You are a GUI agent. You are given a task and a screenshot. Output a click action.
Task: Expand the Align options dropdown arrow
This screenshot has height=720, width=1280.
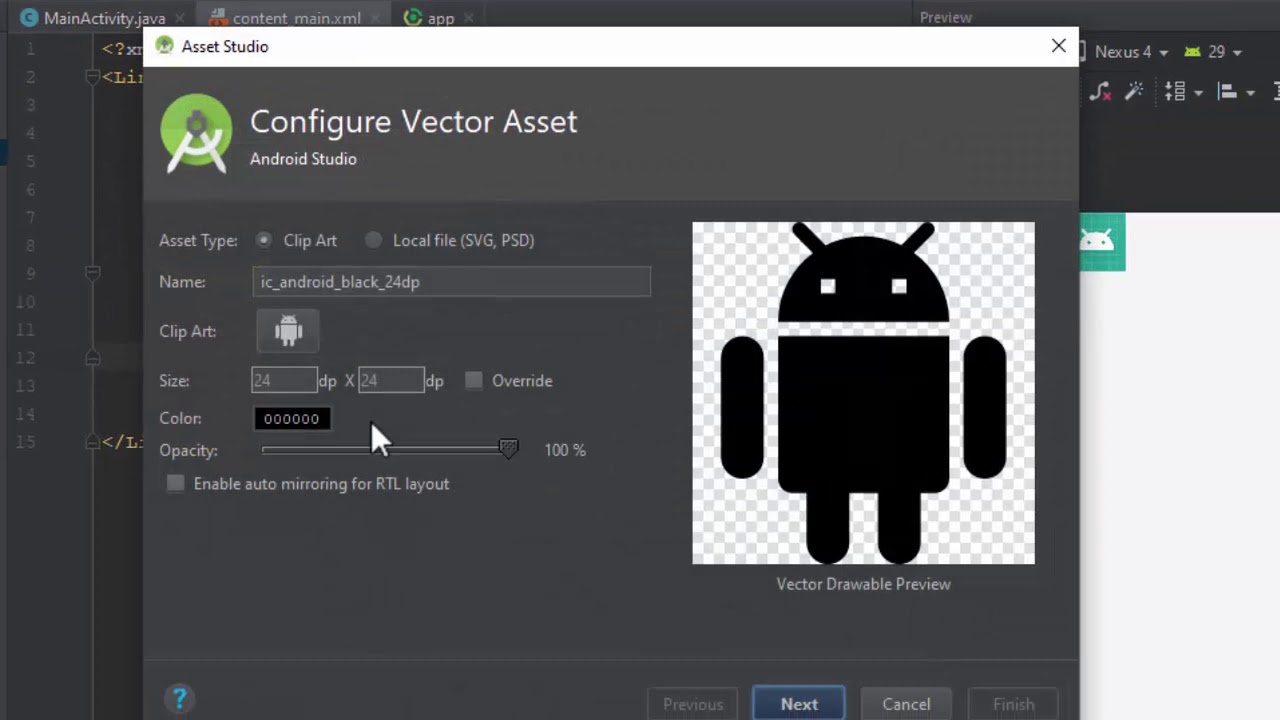point(1250,93)
